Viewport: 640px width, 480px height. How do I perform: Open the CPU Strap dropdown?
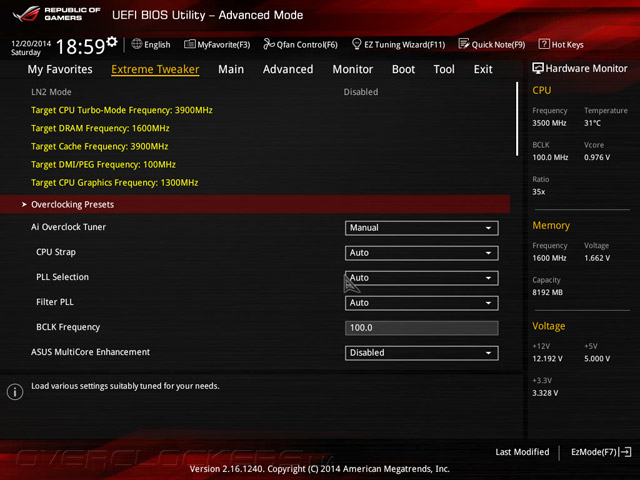422,253
